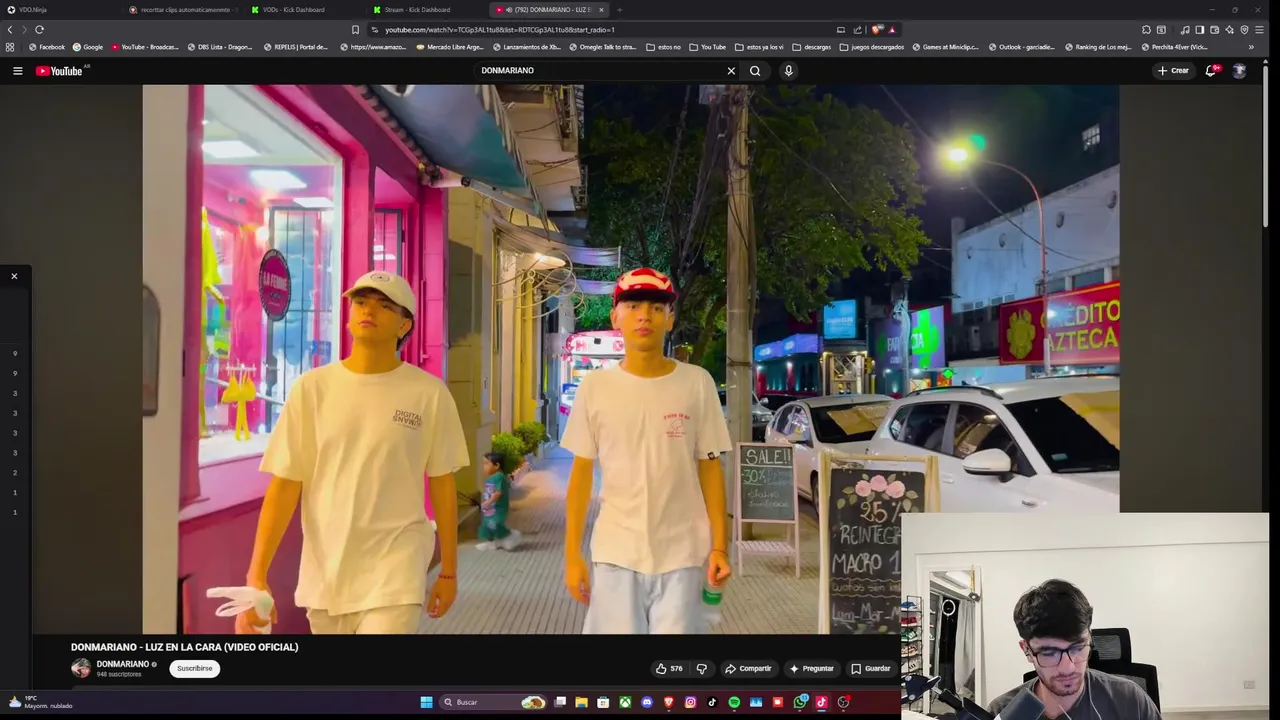Switch to the VDO.Ninja browser tab

(x=60, y=10)
